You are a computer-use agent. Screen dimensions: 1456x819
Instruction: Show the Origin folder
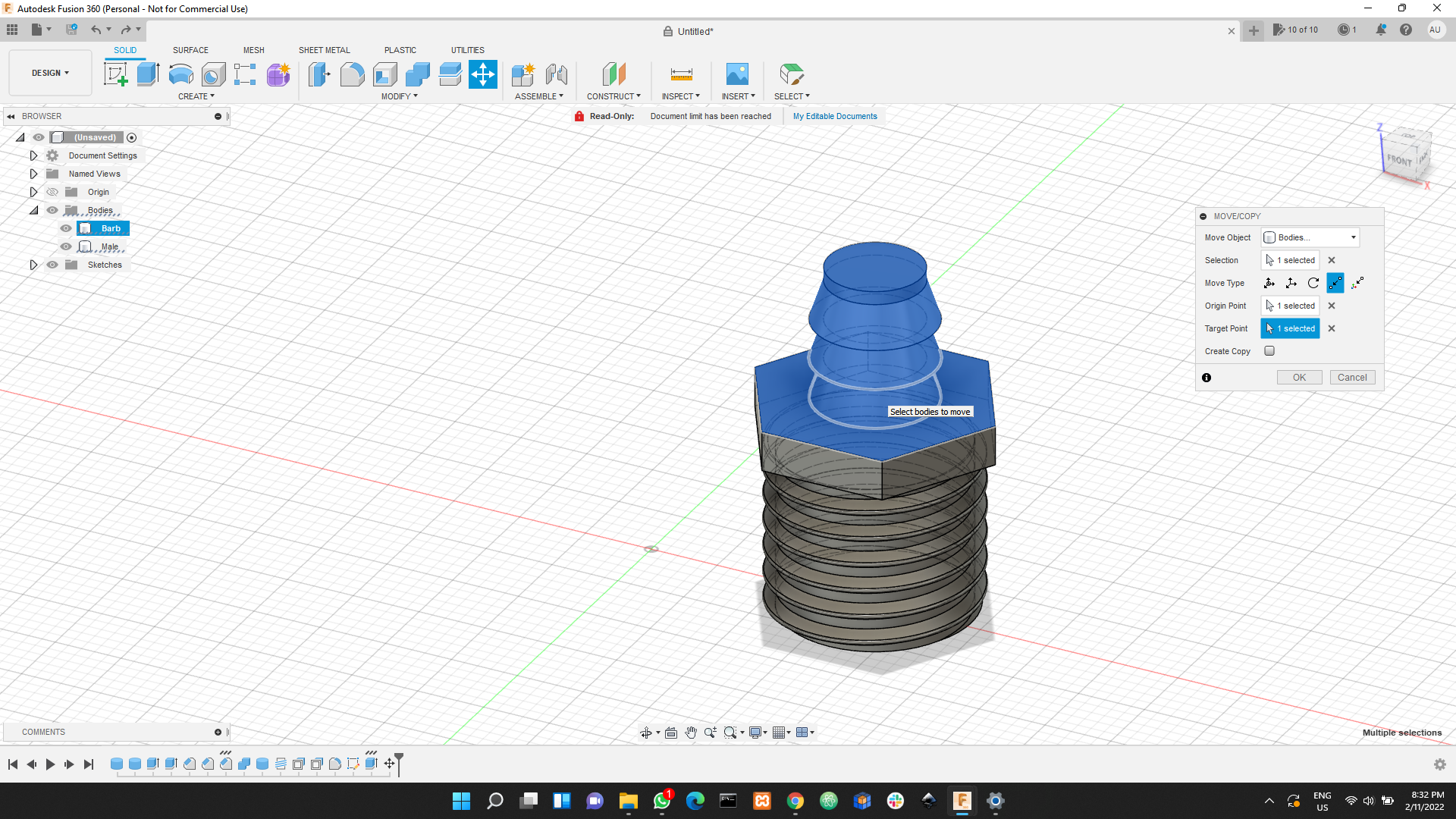click(52, 192)
